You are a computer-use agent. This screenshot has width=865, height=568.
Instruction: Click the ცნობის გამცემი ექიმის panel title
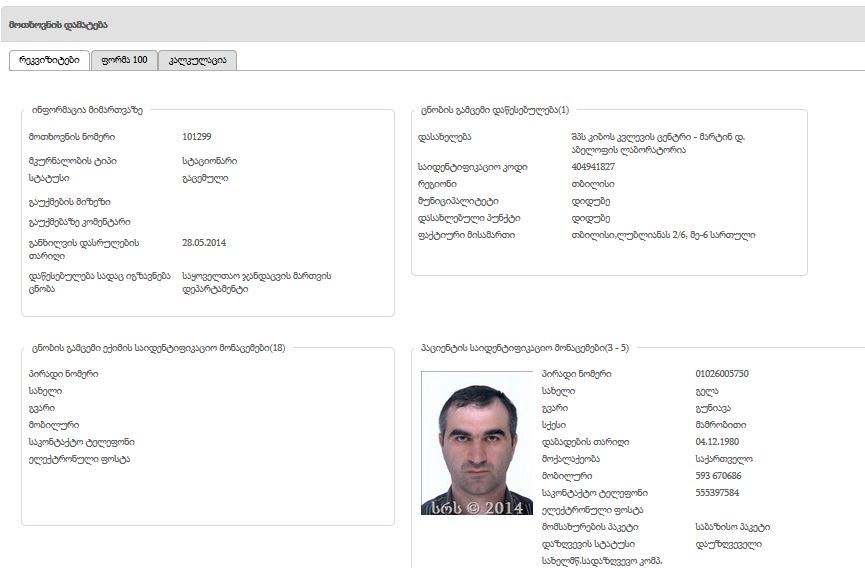pos(158,348)
